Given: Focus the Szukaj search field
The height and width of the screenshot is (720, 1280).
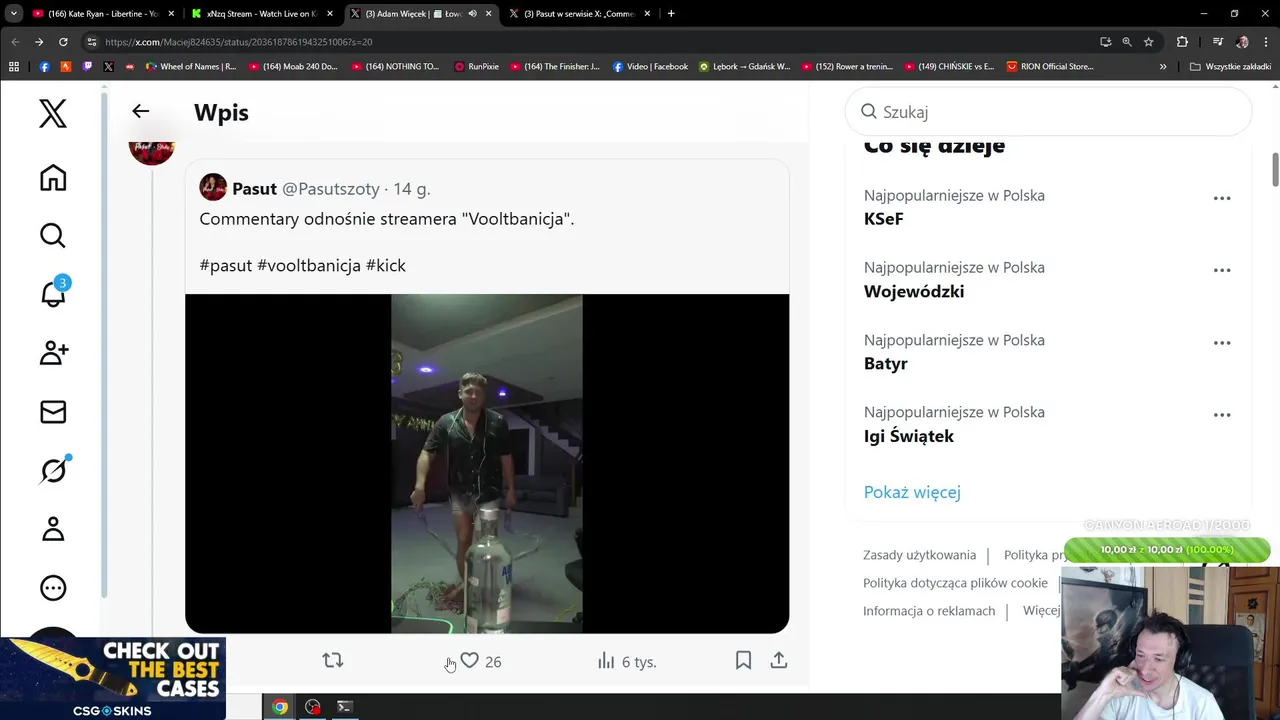Looking at the screenshot, I should [1048, 112].
